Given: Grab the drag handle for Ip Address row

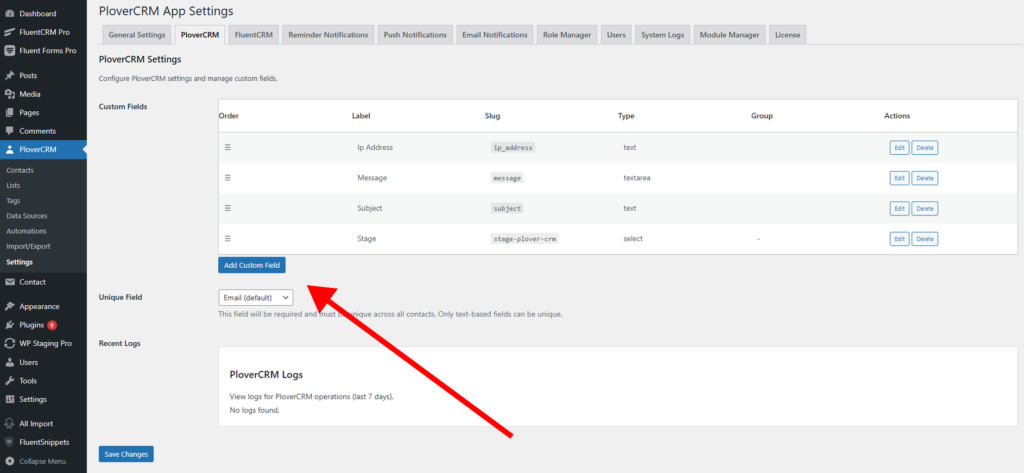Looking at the screenshot, I should pos(228,147).
